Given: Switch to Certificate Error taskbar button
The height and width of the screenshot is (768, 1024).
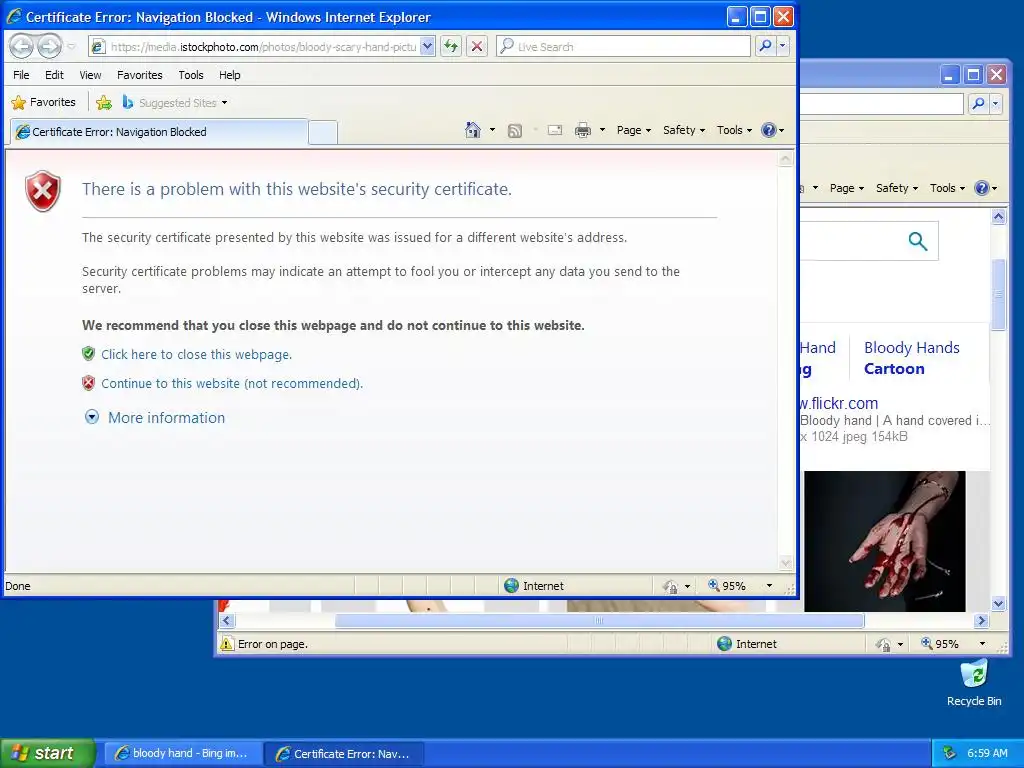Looking at the screenshot, I should point(344,754).
